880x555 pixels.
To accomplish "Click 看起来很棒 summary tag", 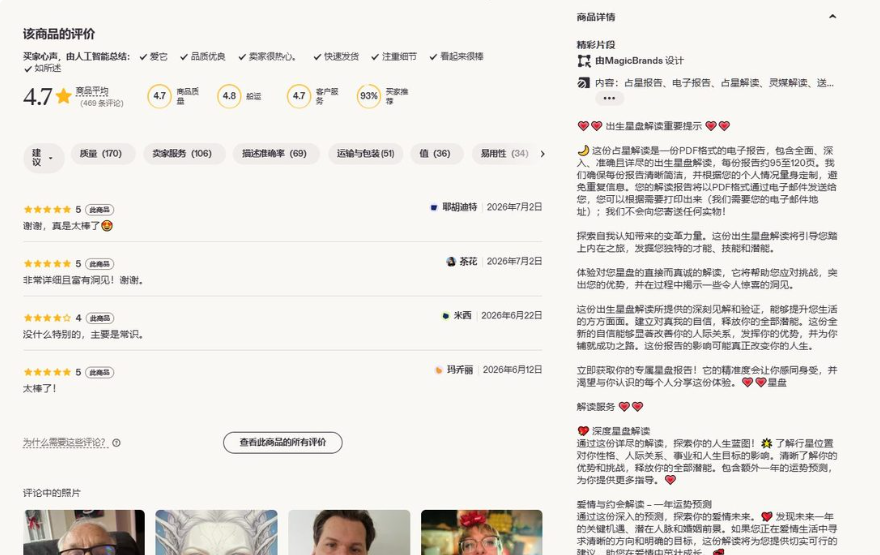I will [x=456, y=57].
